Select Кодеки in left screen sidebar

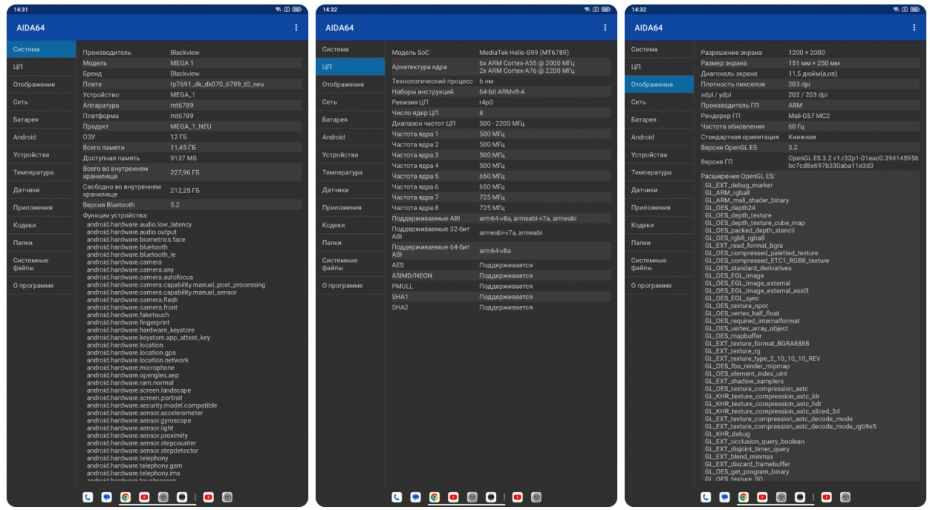(42, 225)
